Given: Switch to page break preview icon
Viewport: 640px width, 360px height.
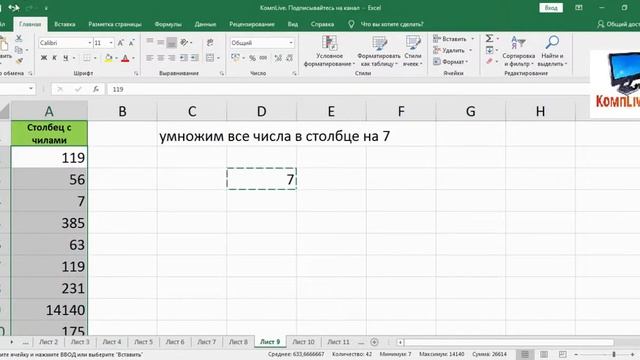Looking at the screenshot, I should (562, 354).
